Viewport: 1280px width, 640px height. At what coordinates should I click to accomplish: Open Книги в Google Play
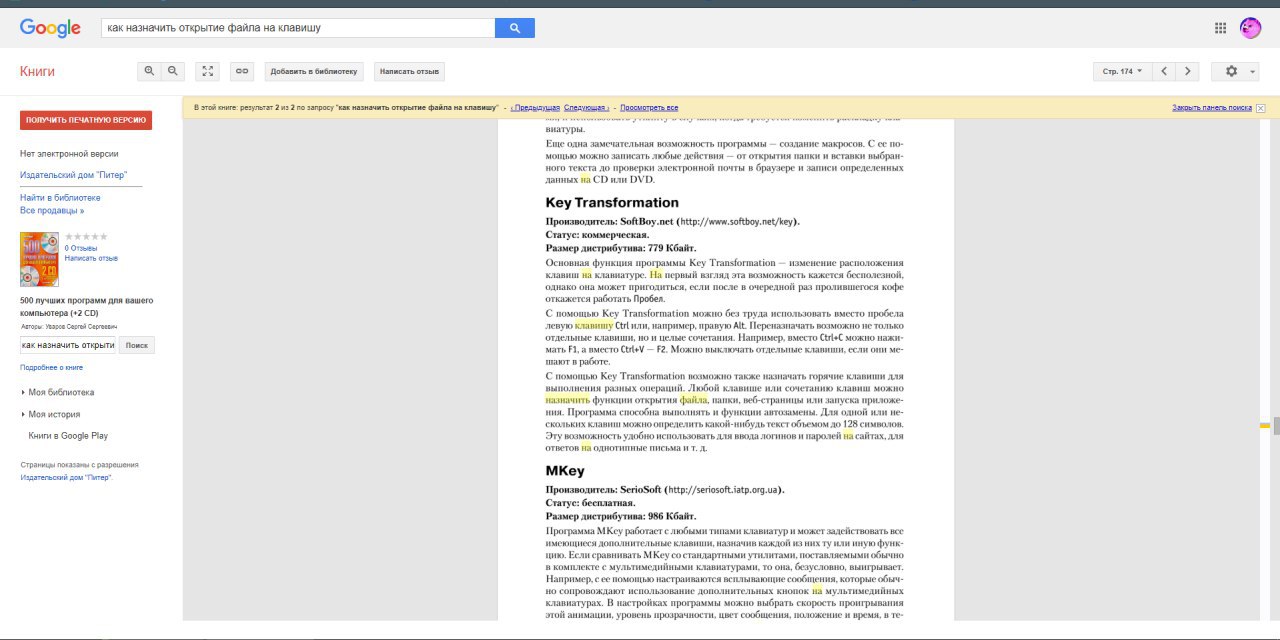(68, 436)
